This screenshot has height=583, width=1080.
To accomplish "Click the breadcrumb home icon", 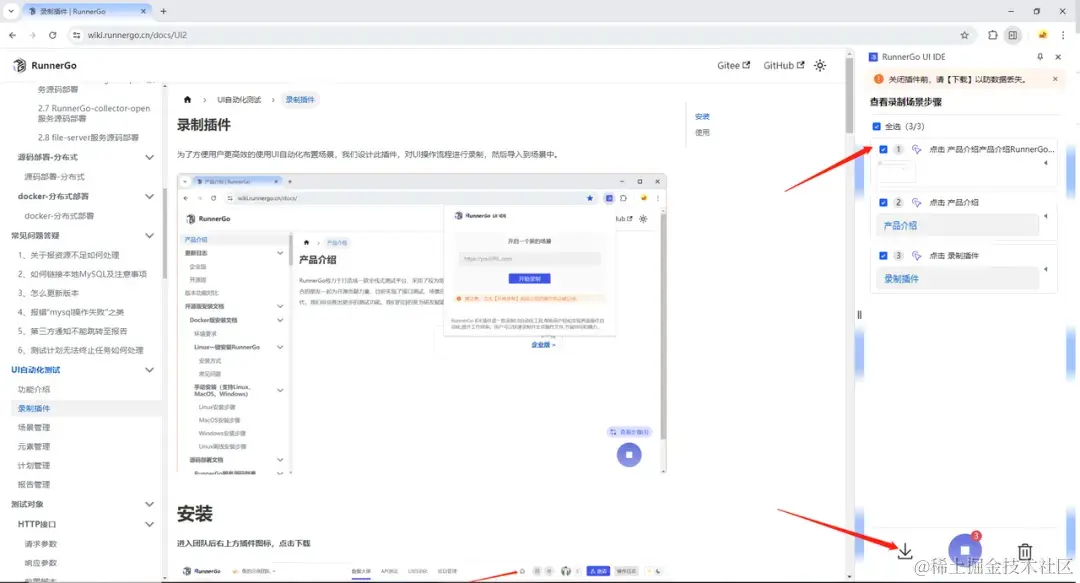I will tap(187, 100).
